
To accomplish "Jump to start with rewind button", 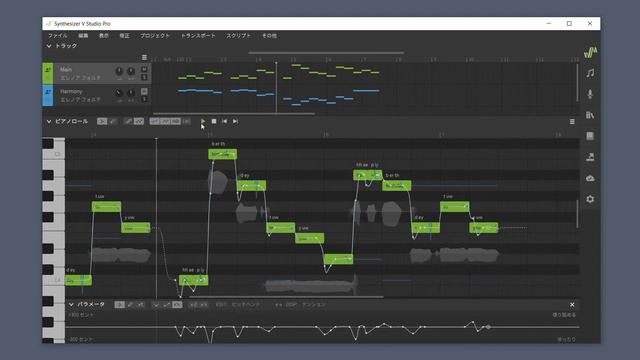I will [224, 121].
